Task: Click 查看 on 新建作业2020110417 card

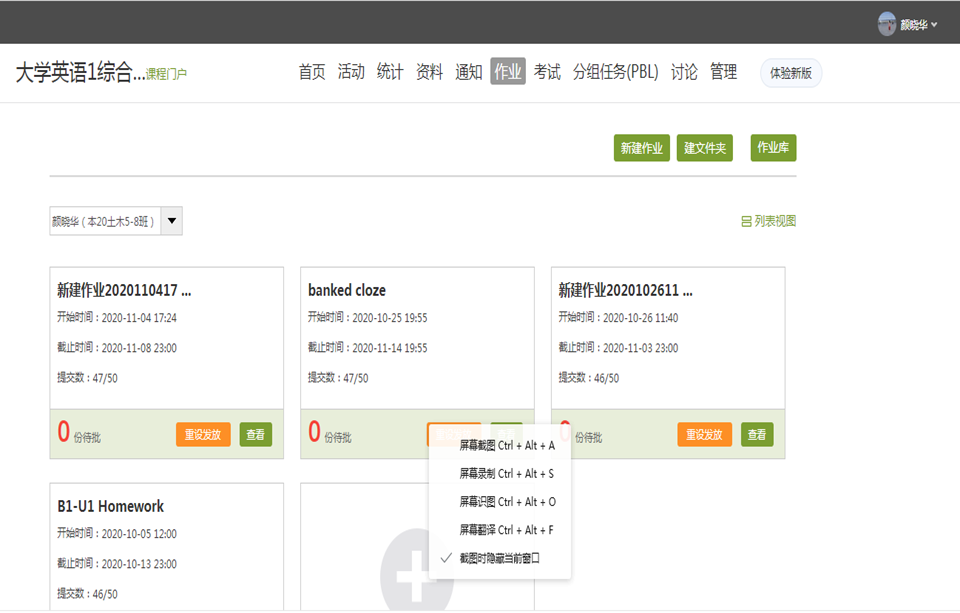Action: click(x=255, y=435)
